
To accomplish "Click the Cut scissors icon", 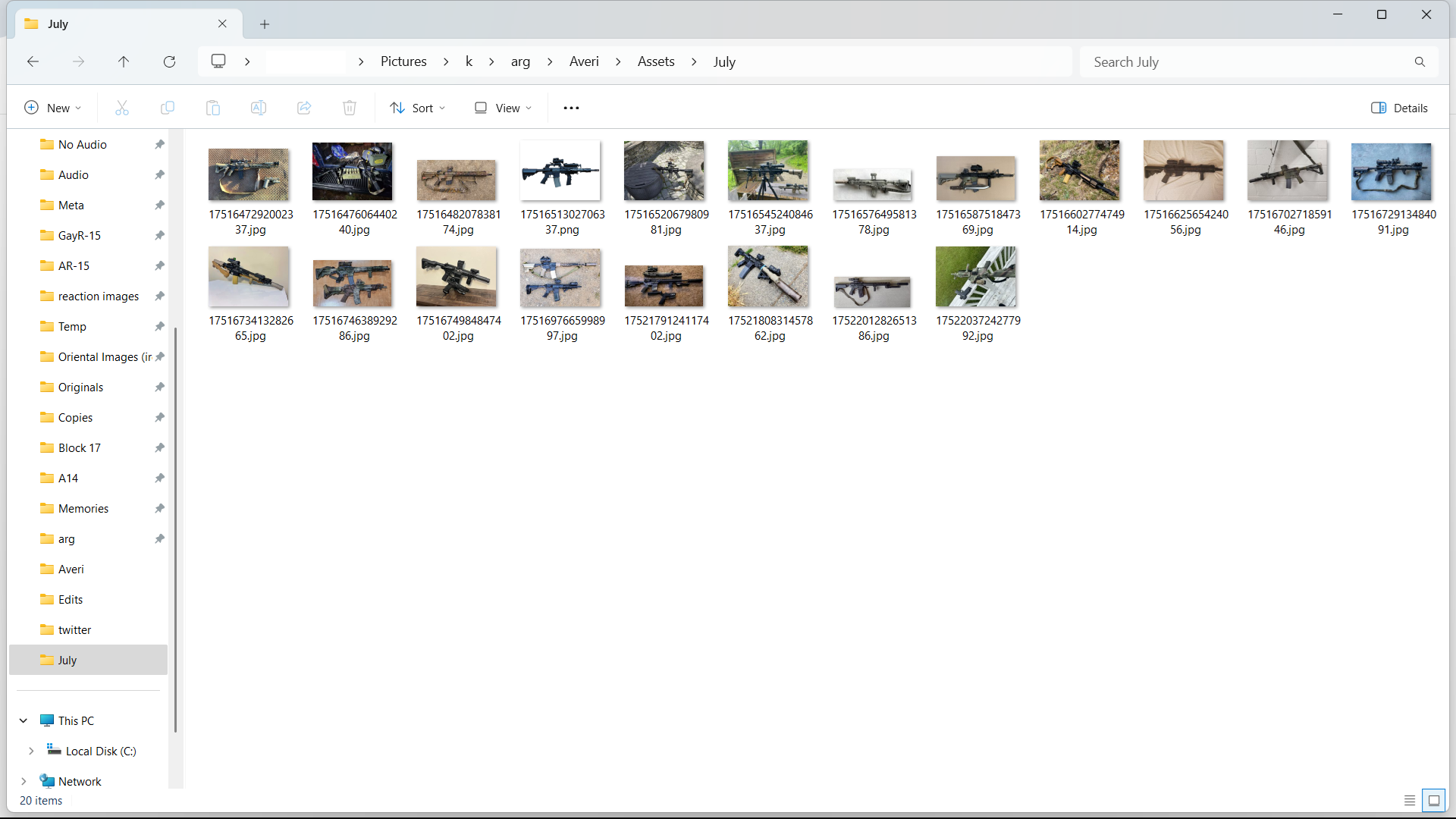I will click(x=122, y=108).
